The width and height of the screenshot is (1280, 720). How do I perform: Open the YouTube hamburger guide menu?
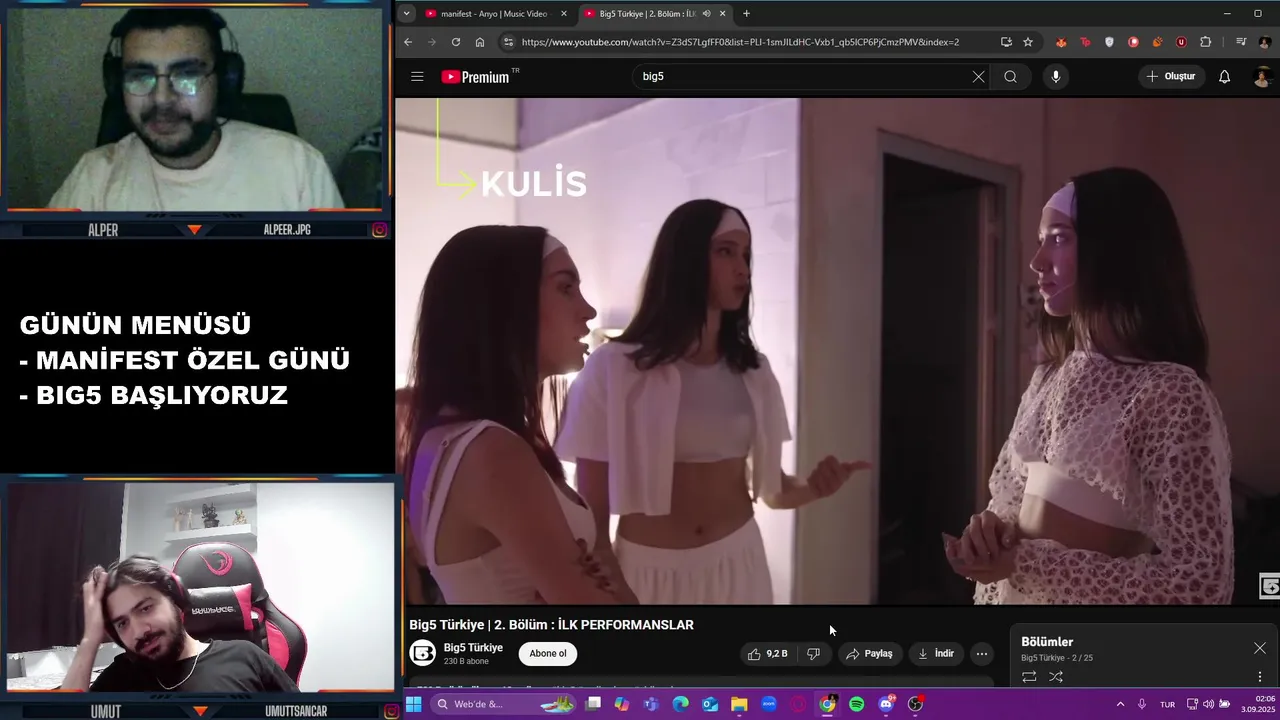pyautogui.click(x=417, y=77)
